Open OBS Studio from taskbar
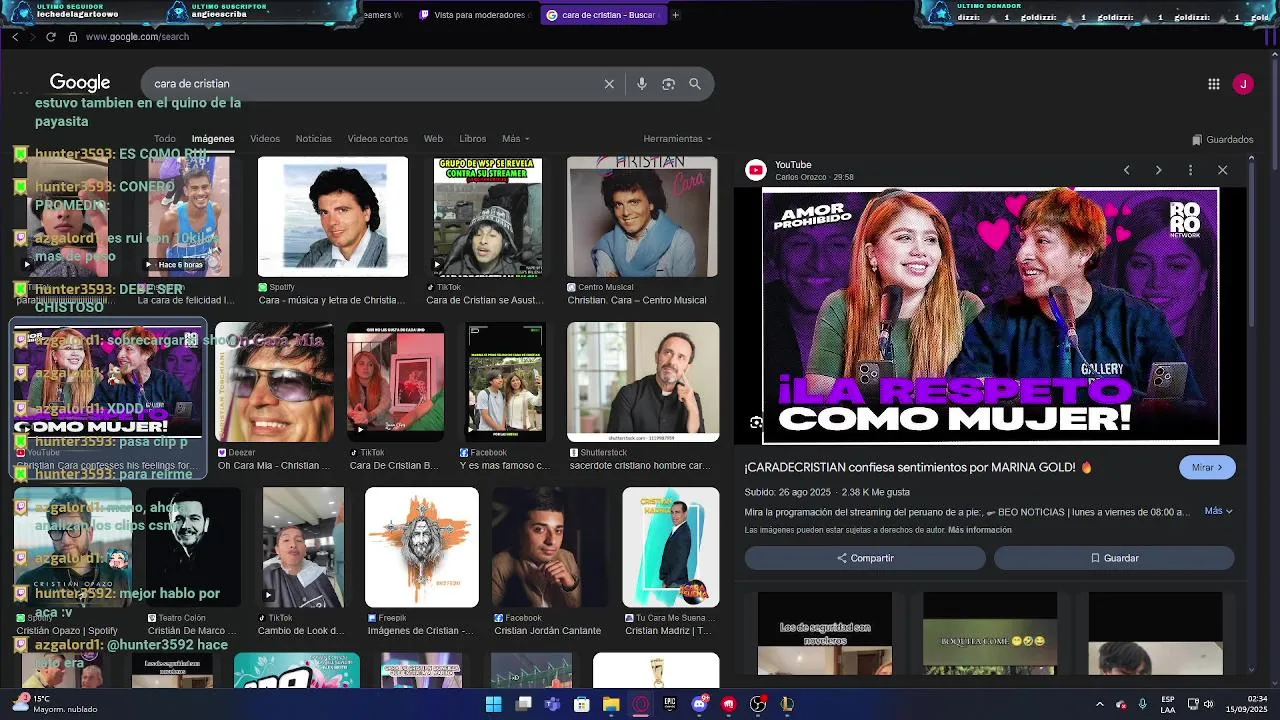Screen dimensions: 1280x720 click(758, 704)
